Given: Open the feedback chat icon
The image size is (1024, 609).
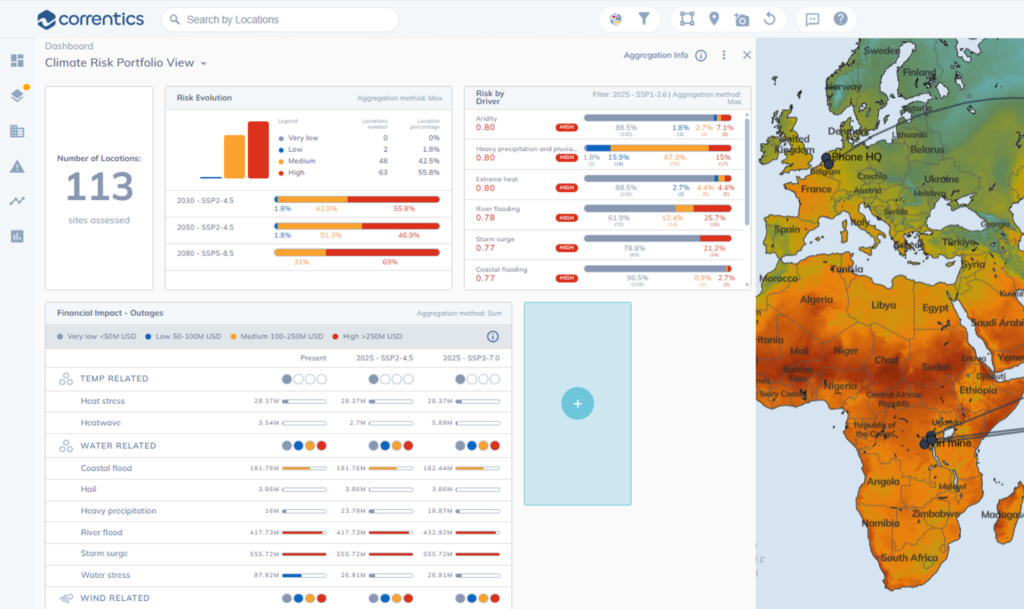Looking at the screenshot, I should tap(812, 20).
